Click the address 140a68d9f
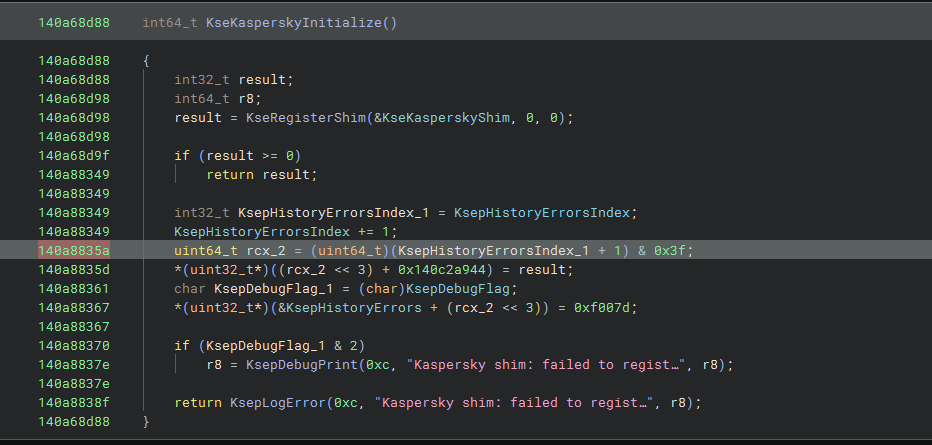The width and height of the screenshot is (932, 445). (74, 156)
